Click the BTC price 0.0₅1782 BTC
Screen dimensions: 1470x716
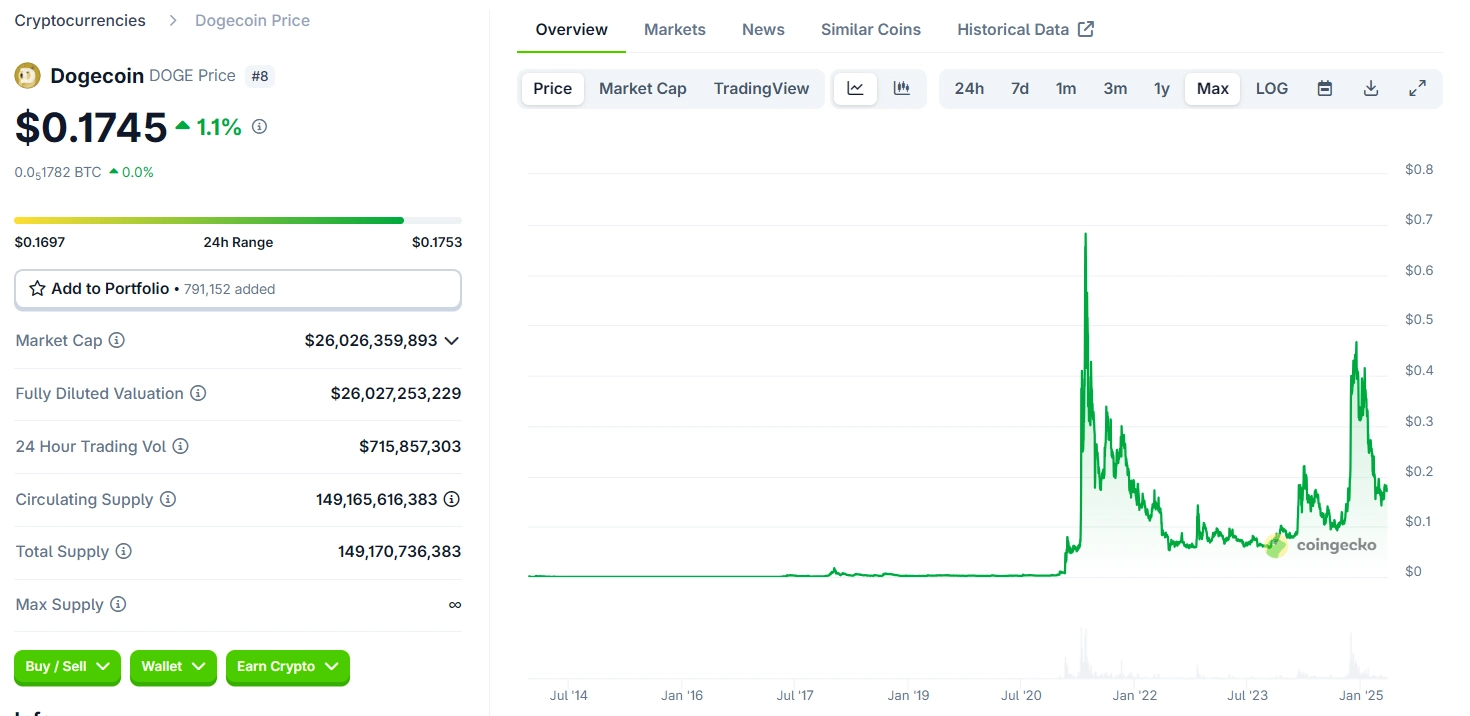point(58,172)
